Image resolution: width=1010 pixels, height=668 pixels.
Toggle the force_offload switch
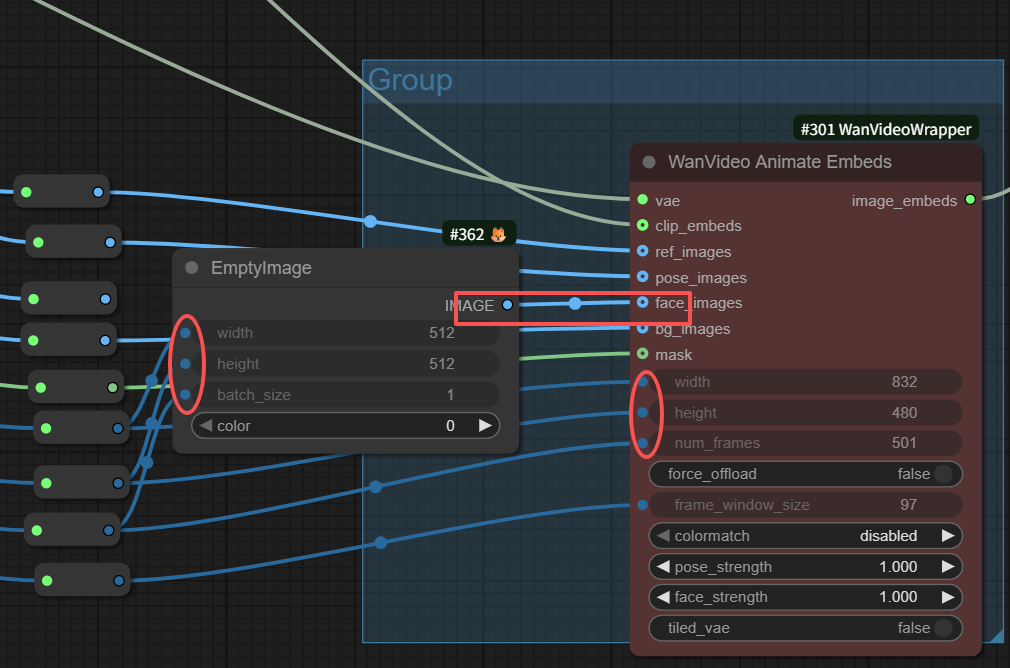(942, 474)
